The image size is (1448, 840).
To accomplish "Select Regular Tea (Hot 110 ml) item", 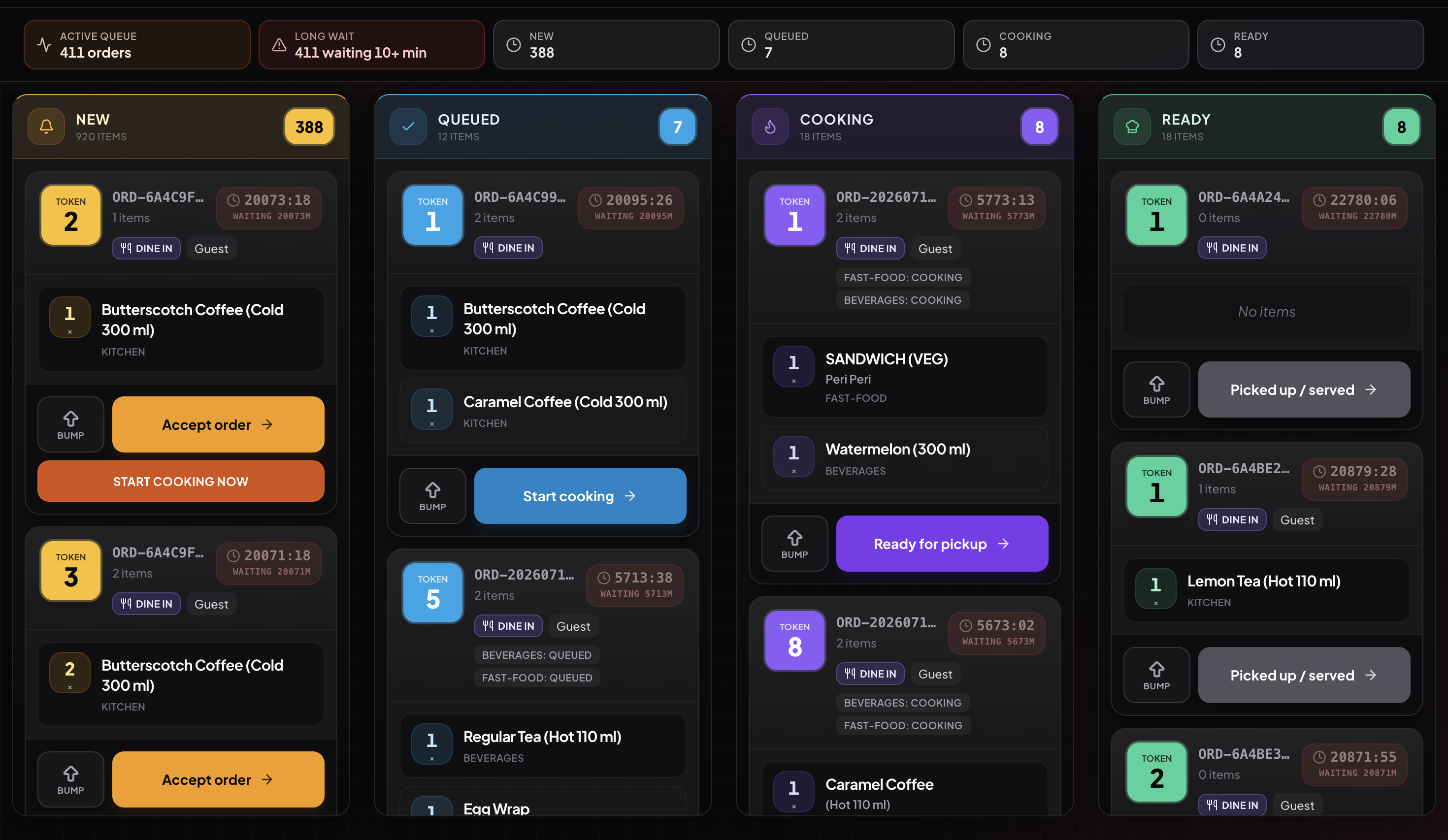I will [543, 746].
